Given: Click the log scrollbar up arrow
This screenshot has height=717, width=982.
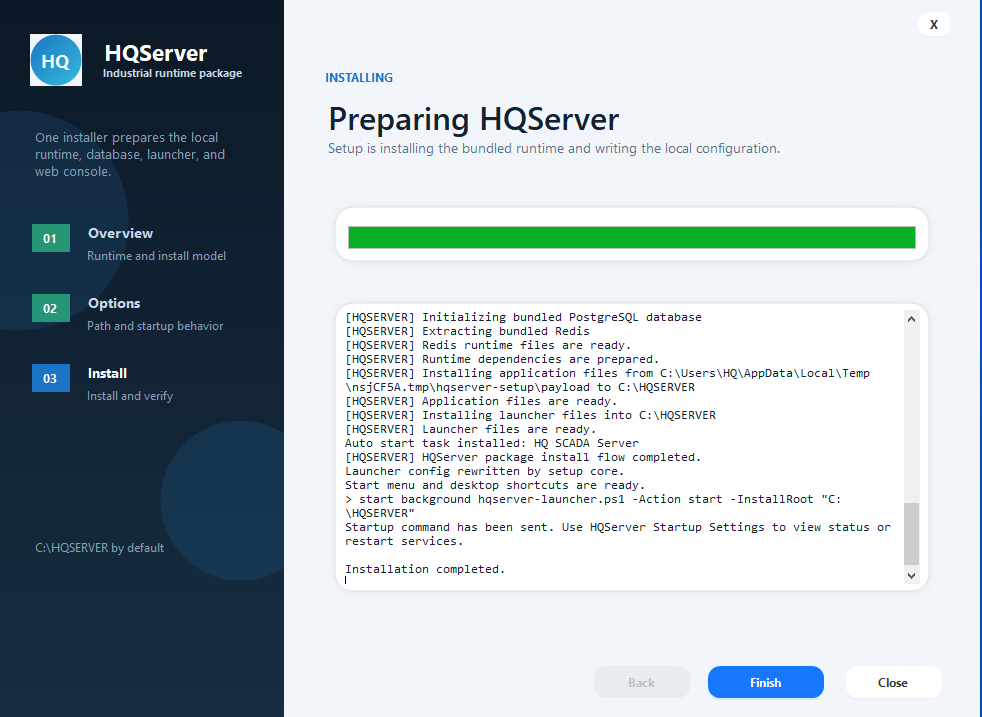Looking at the screenshot, I should click(x=911, y=319).
